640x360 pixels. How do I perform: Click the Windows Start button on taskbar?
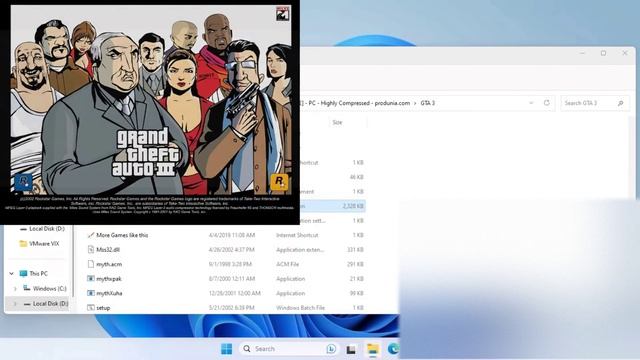point(226,349)
